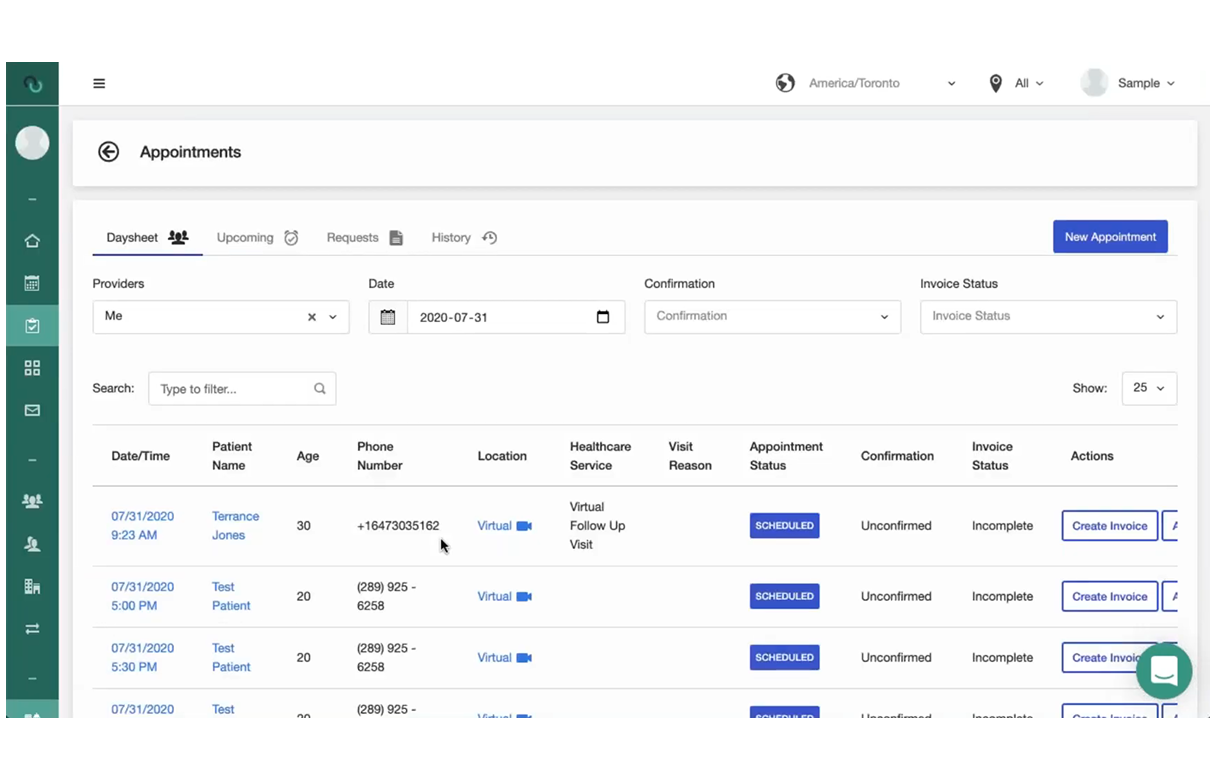Screen dimensions: 1216x780
Task: Open Test Patient link in the 5:30 PM row
Action: click(231, 658)
